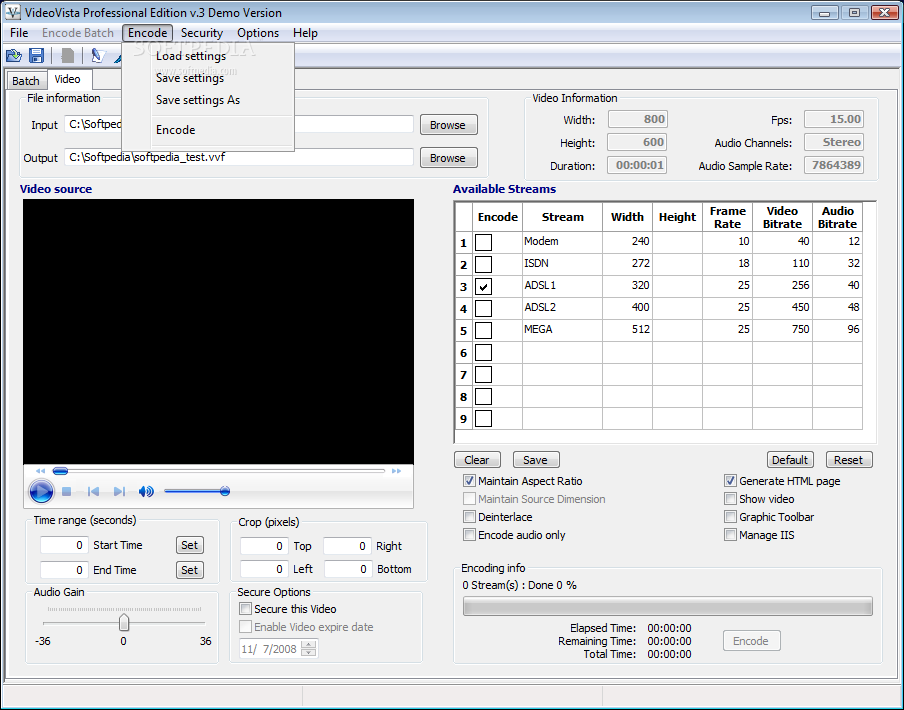Viewport: 904px width, 710px height.
Task: Click the Crop Left input field
Action: click(264, 569)
